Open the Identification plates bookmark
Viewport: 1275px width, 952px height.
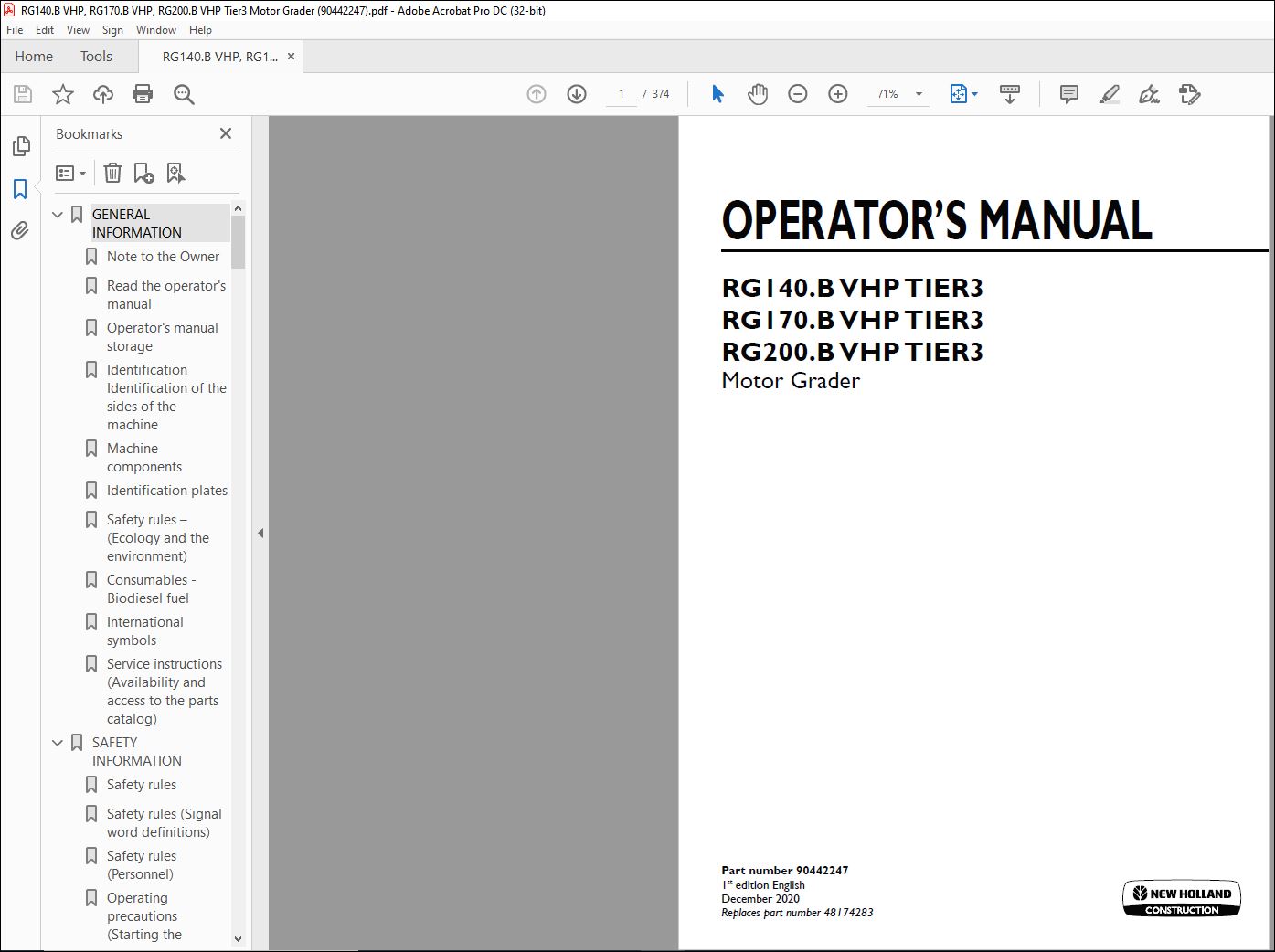pos(167,491)
